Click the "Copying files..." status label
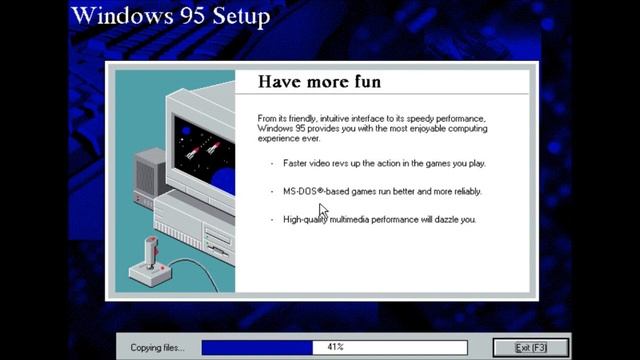Image resolution: width=640 pixels, height=360 pixels. (x=157, y=348)
